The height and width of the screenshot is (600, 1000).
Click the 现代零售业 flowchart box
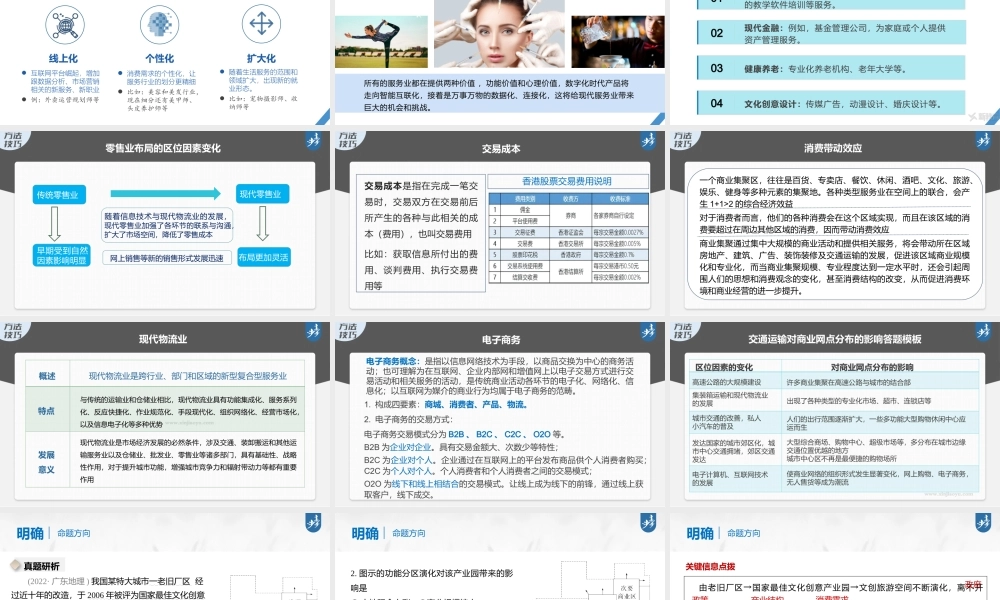(262, 194)
